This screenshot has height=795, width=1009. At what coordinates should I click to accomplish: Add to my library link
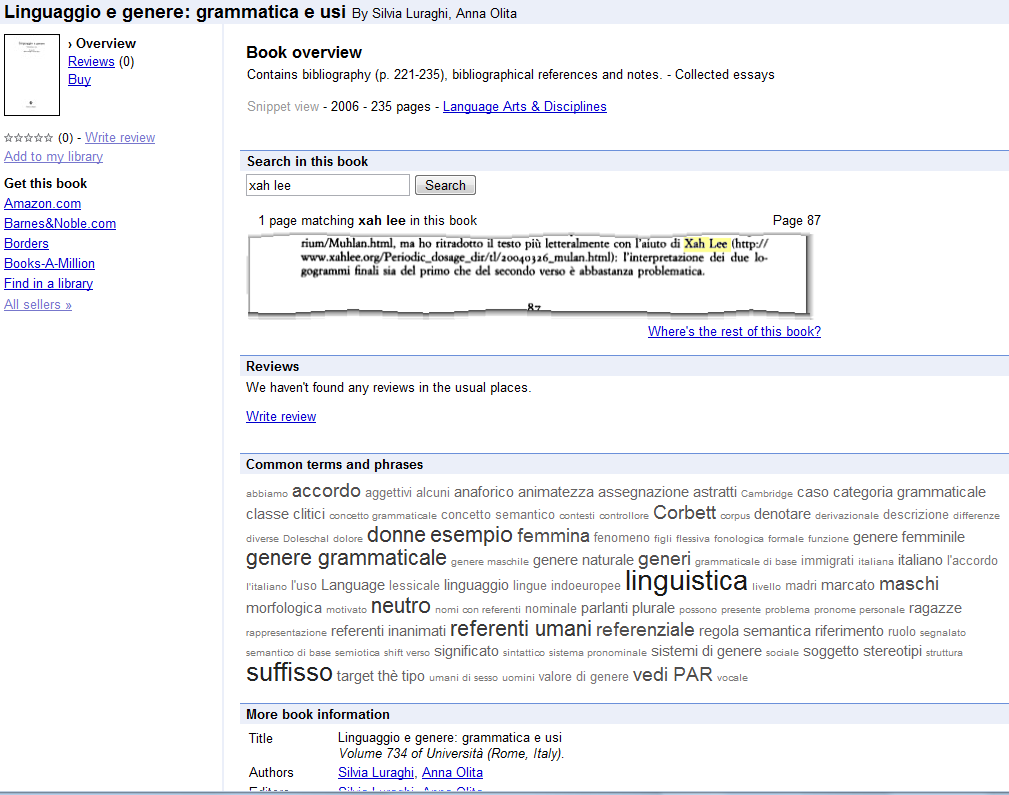[53, 156]
